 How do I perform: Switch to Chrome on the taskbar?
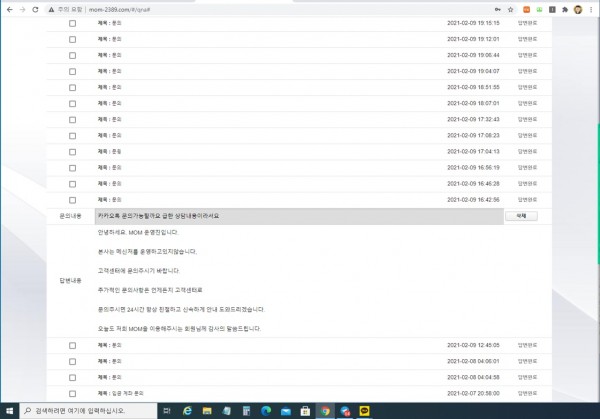325,411
